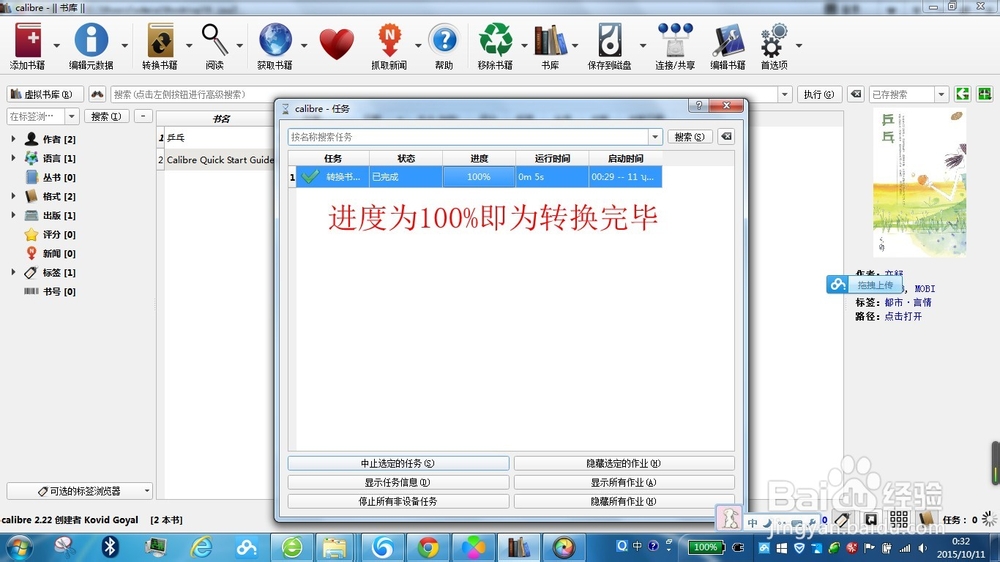This screenshot has width=1000, height=562.
Task: Click Save to disk (保存到磁盘) icon
Action: coord(610,40)
